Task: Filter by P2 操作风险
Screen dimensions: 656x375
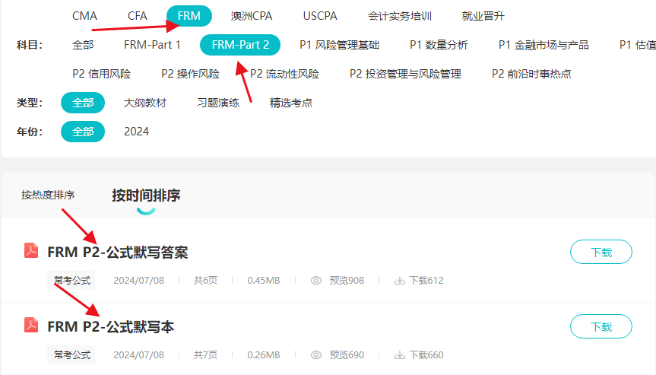Action: (190, 74)
